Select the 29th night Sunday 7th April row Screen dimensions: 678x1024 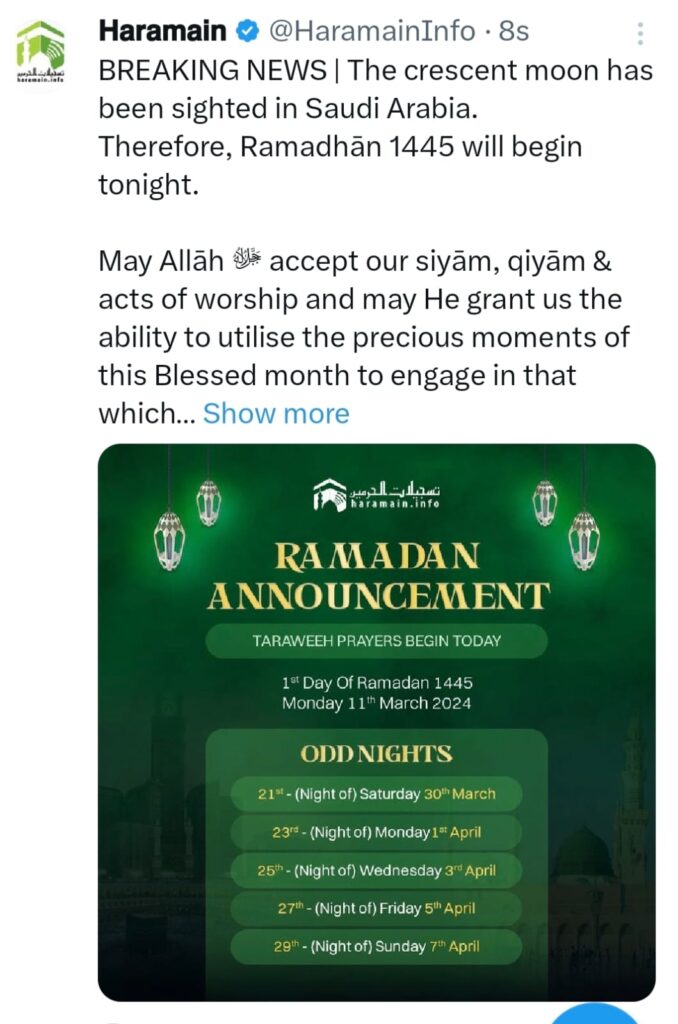coord(376,946)
